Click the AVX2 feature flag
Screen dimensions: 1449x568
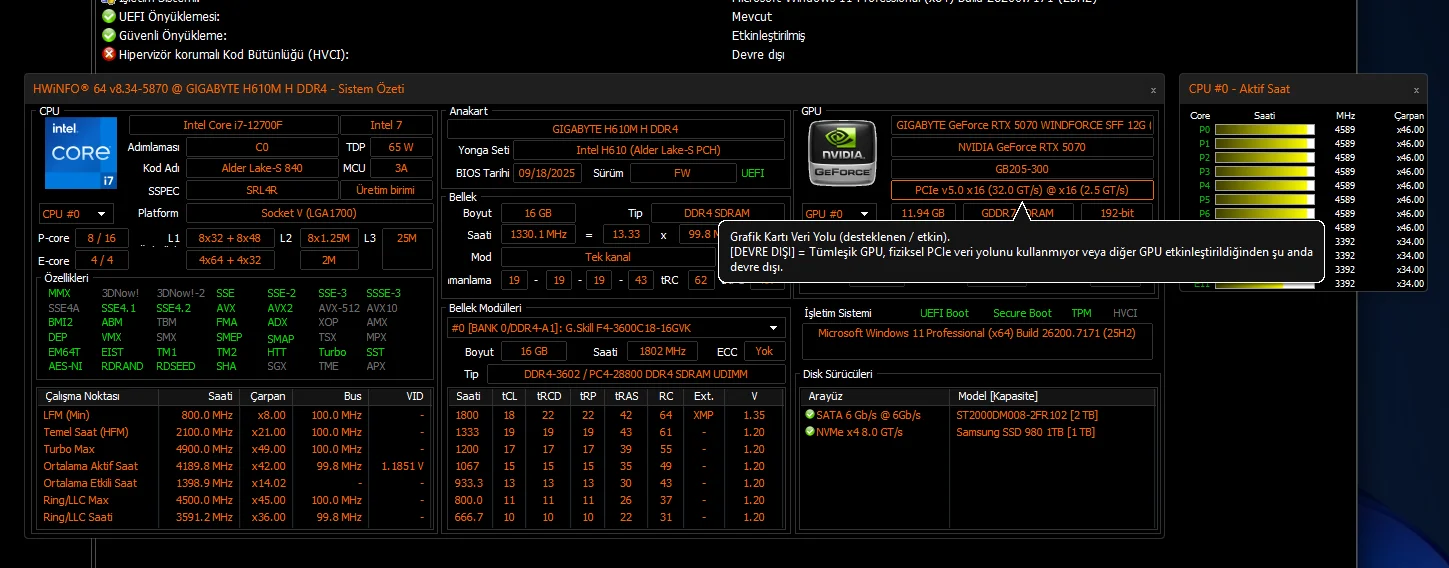click(x=280, y=308)
